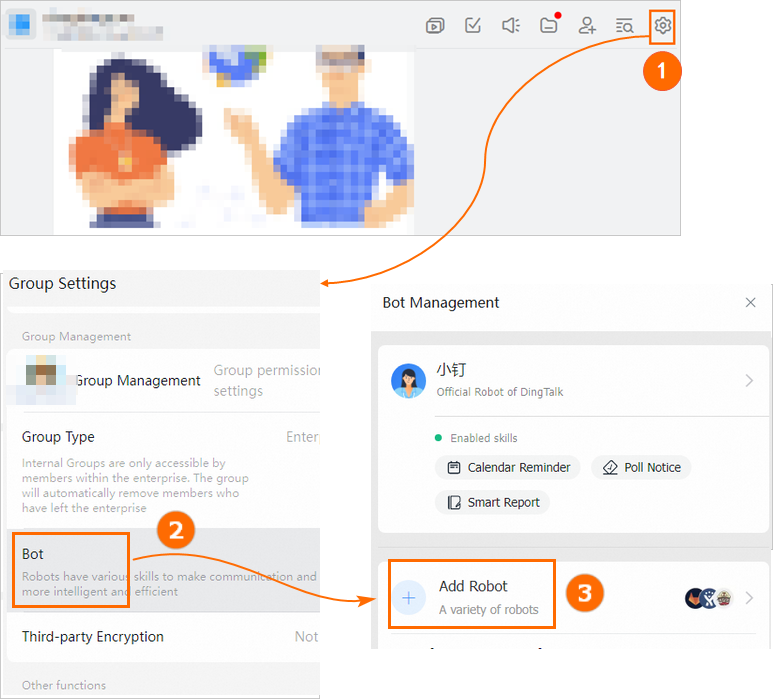773x699 pixels.
Task: Select the Poll Notice skill
Action: (641, 467)
